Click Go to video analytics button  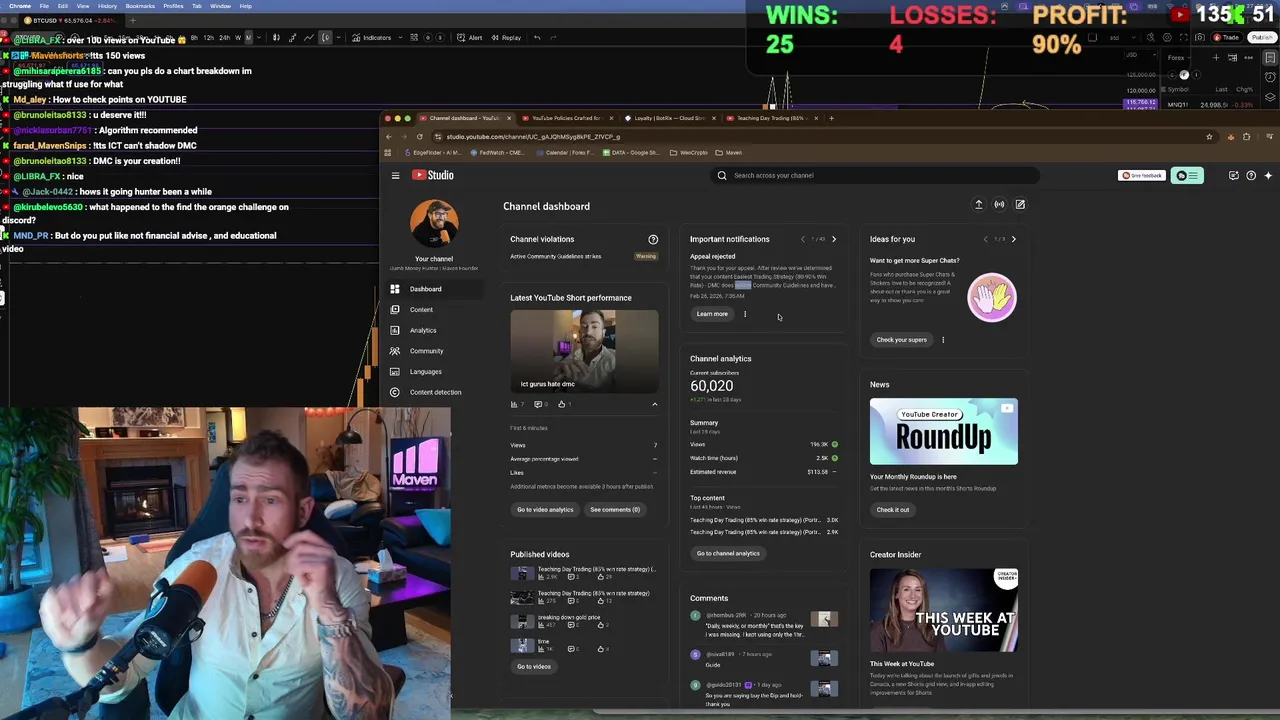coord(545,509)
